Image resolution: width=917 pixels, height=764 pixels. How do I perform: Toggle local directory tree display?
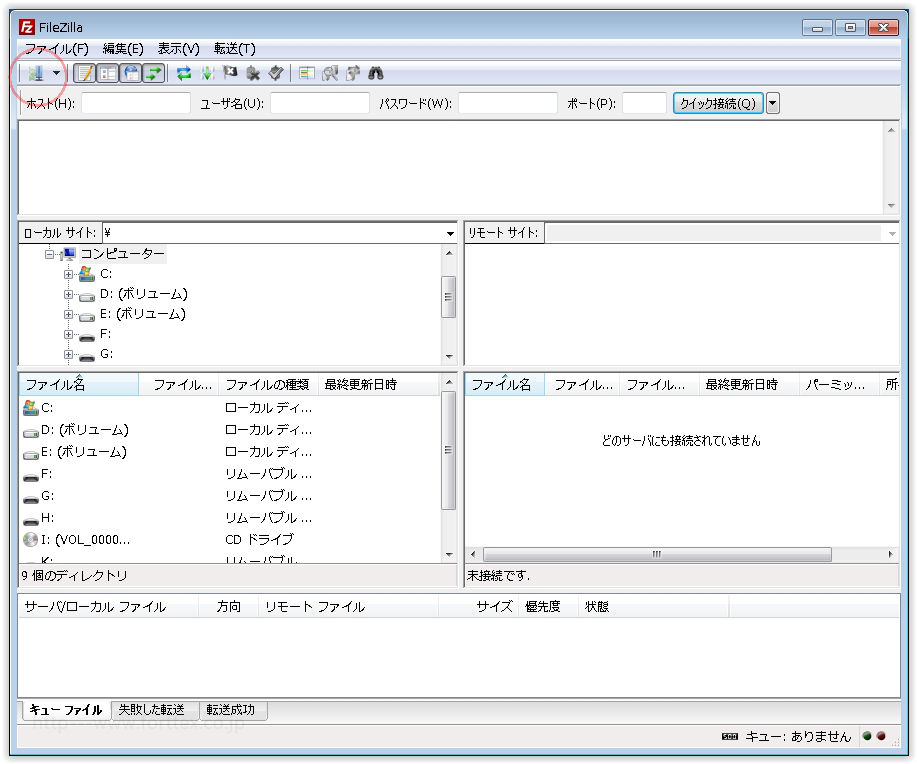point(108,73)
